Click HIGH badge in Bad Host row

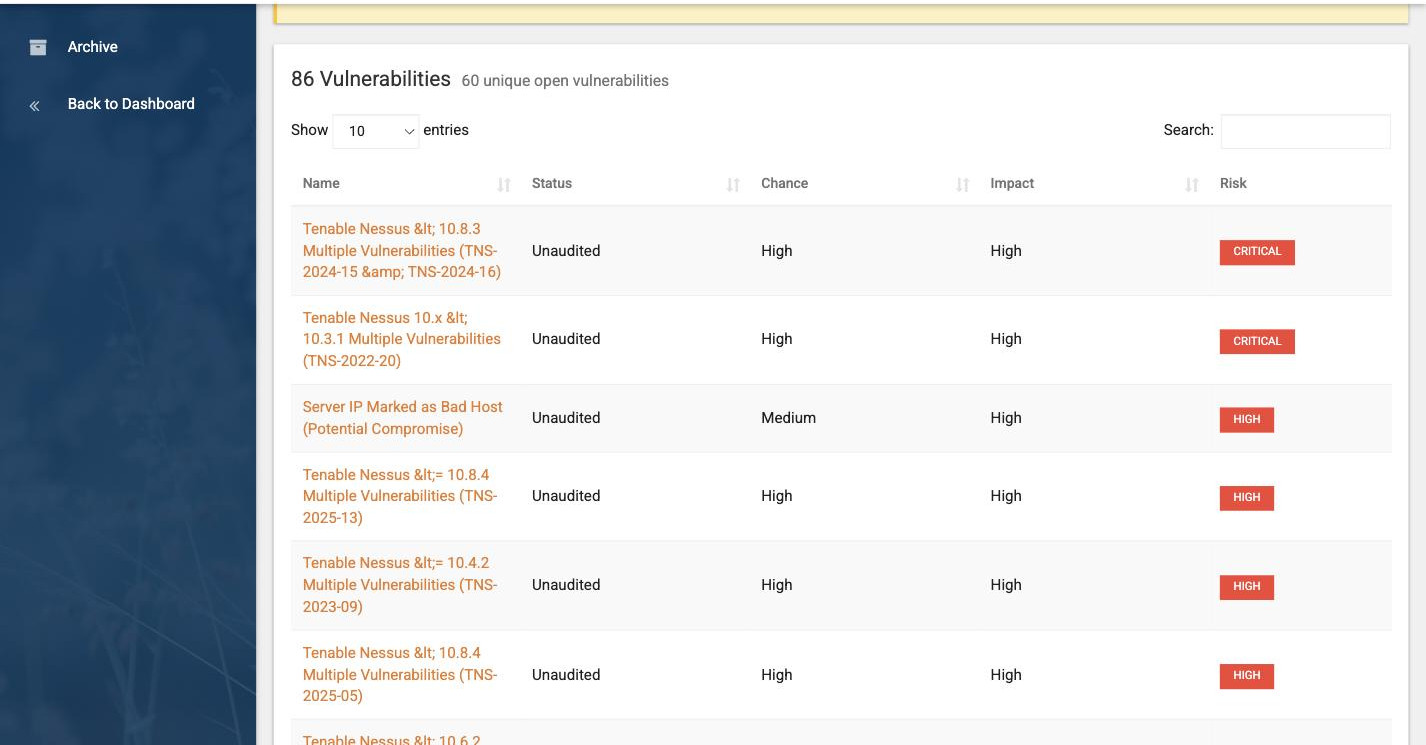pyautogui.click(x=1247, y=420)
